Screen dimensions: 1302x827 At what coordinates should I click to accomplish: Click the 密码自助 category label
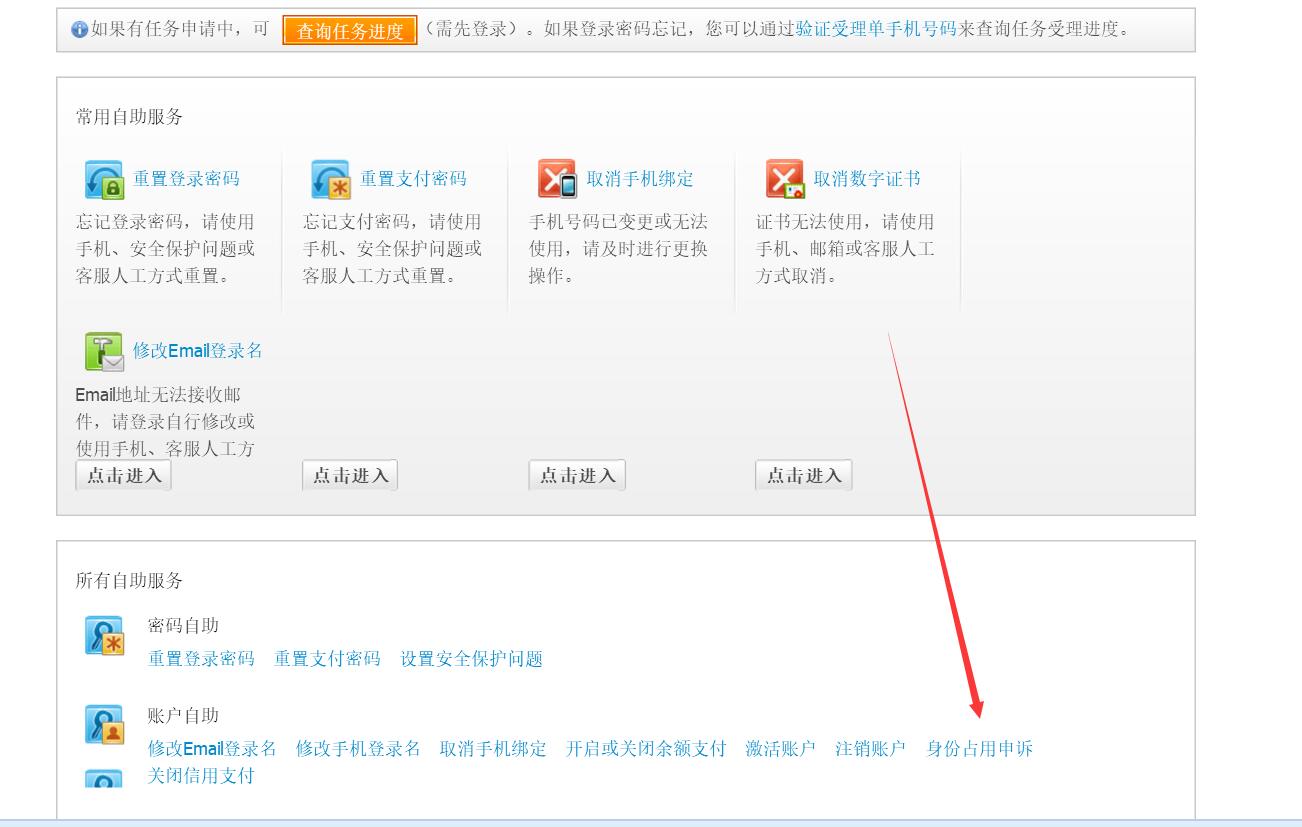point(183,626)
